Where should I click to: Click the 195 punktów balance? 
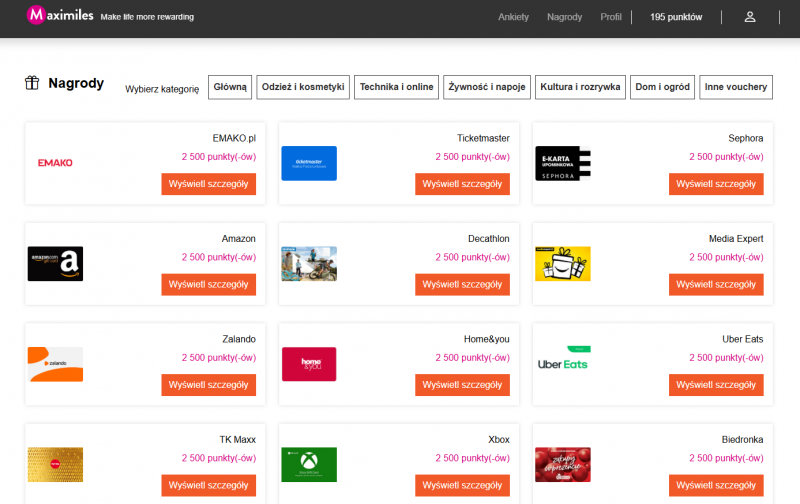pos(676,17)
